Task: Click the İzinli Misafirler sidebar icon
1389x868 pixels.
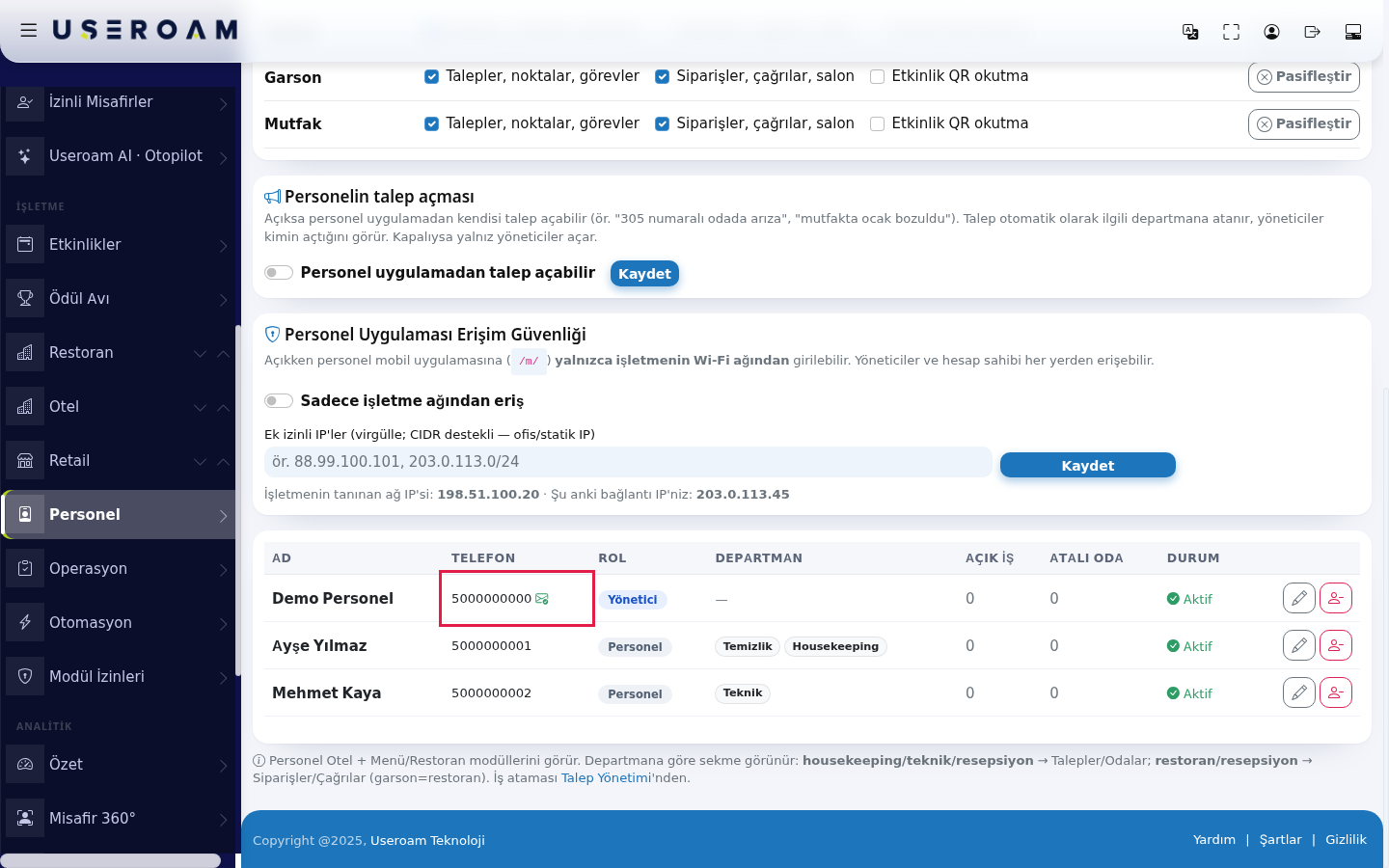Action: pyautogui.click(x=25, y=102)
